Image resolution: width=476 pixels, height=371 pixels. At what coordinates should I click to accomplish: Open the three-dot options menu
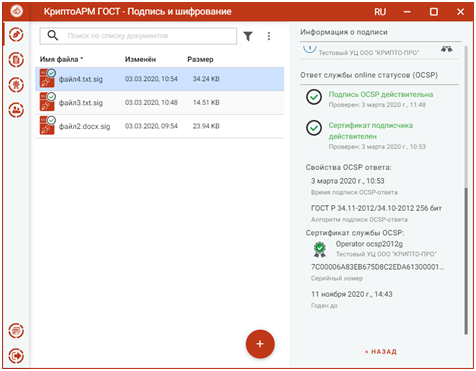click(x=269, y=36)
